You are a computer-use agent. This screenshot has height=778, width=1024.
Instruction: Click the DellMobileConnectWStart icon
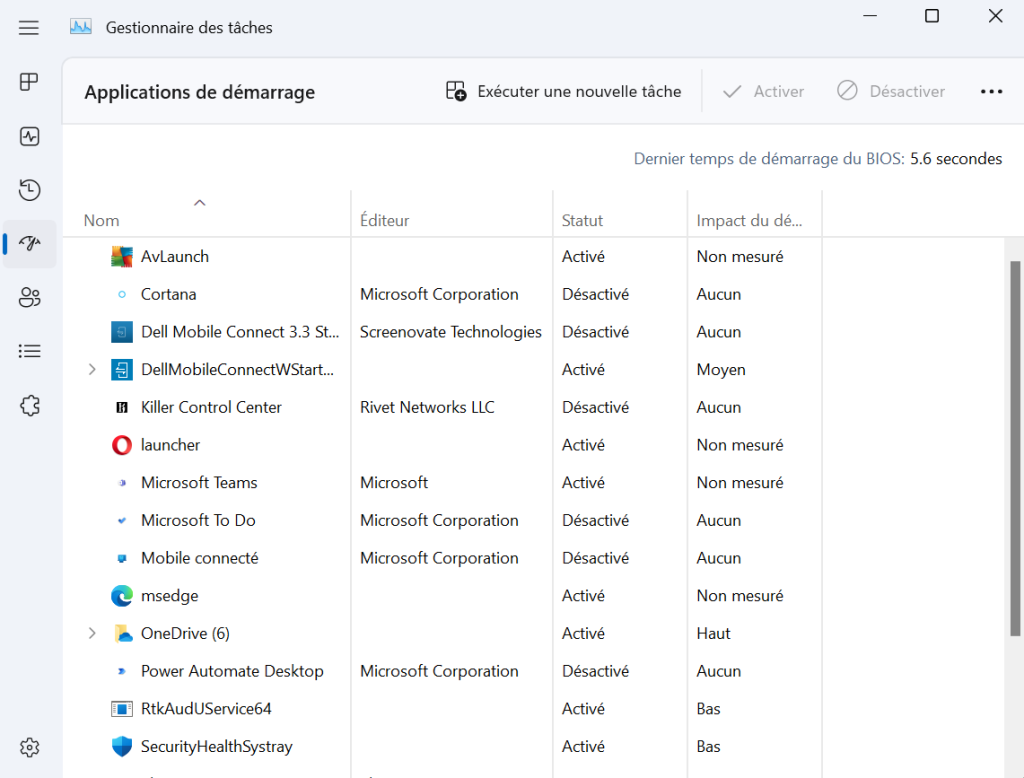[x=121, y=370]
